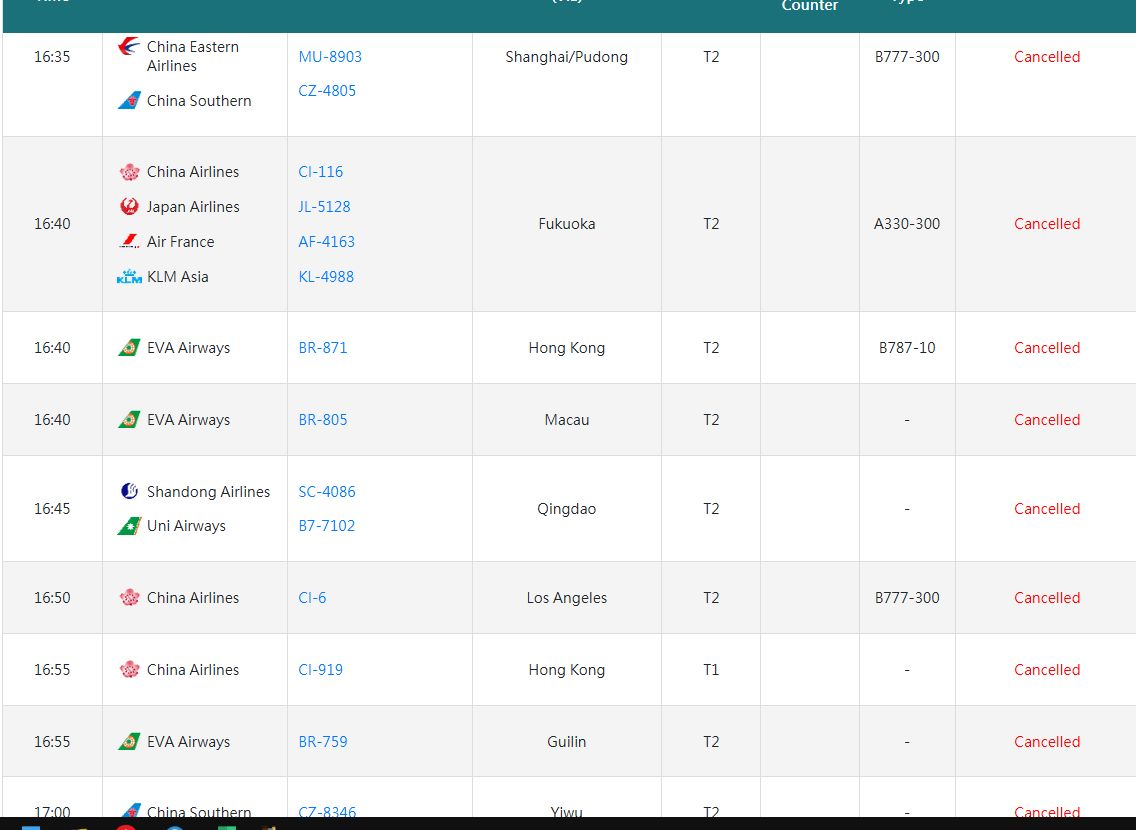Click the Japan Airlines crane logo
The height and width of the screenshot is (830, 1136).
click(x=129, y=206)
